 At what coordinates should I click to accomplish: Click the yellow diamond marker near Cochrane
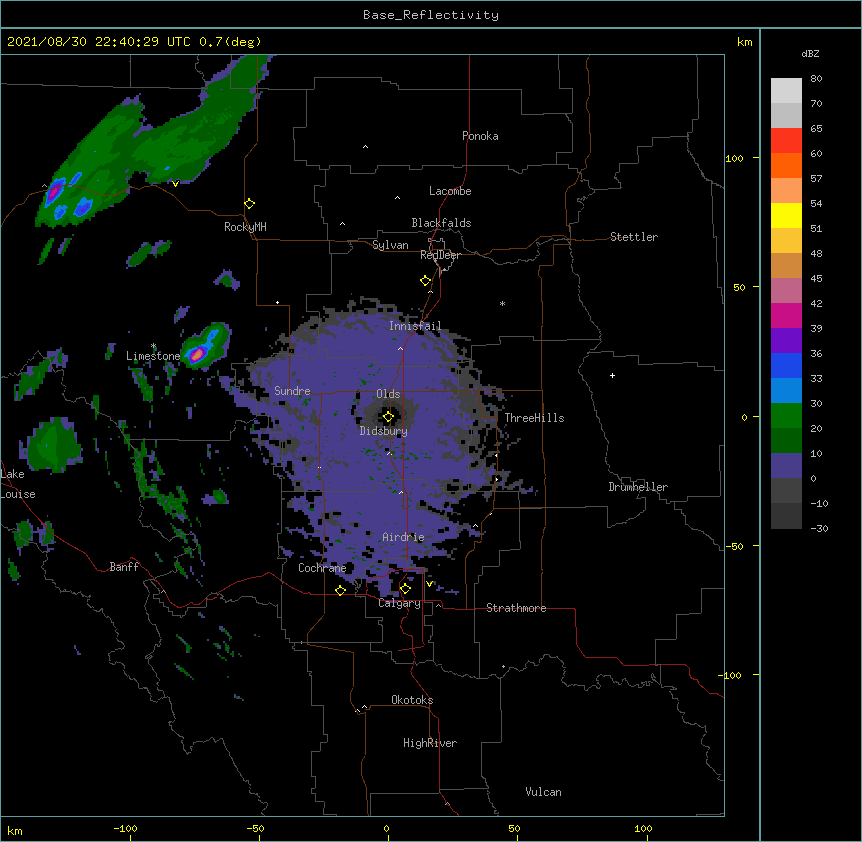tap(340, 590)
